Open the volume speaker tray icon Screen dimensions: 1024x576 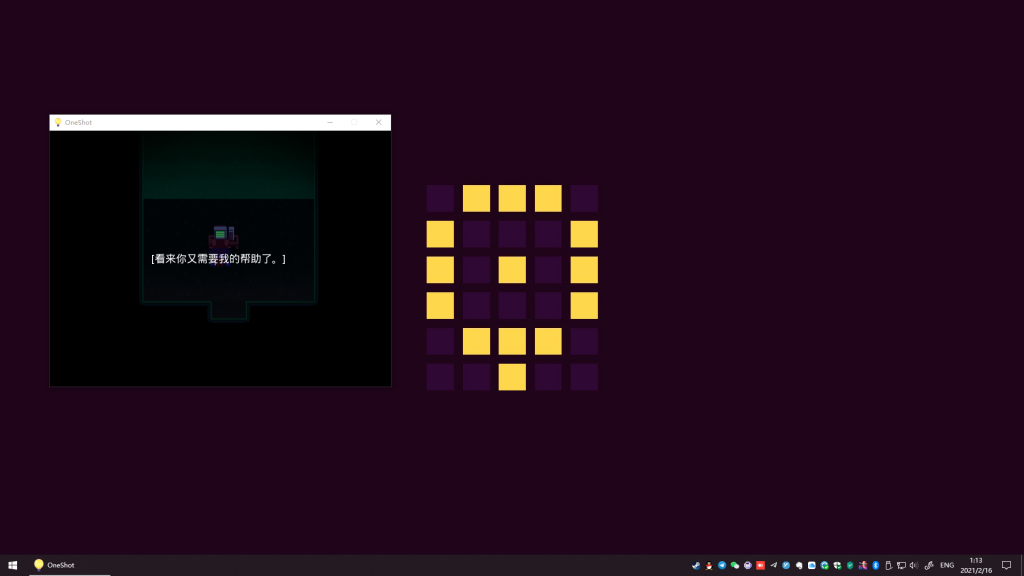click(914, 566)
